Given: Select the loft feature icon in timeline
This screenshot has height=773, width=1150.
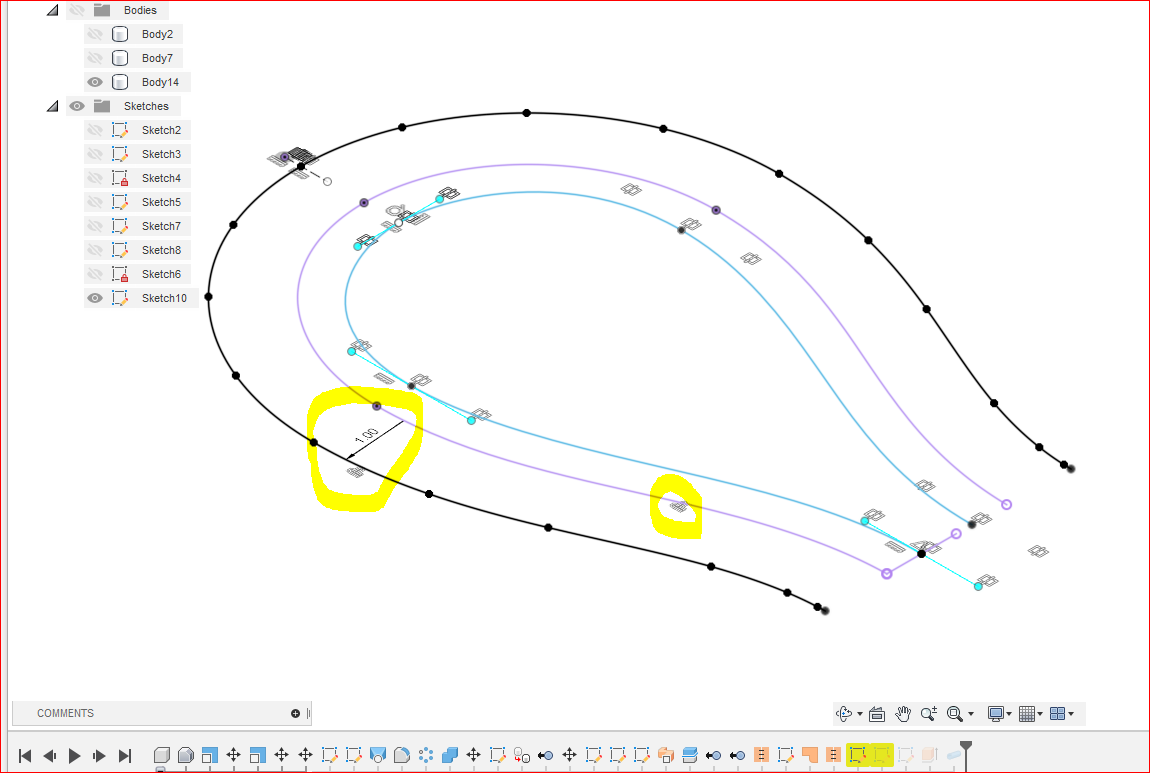Looking at the screenshot, I should (x=378, y=755).
